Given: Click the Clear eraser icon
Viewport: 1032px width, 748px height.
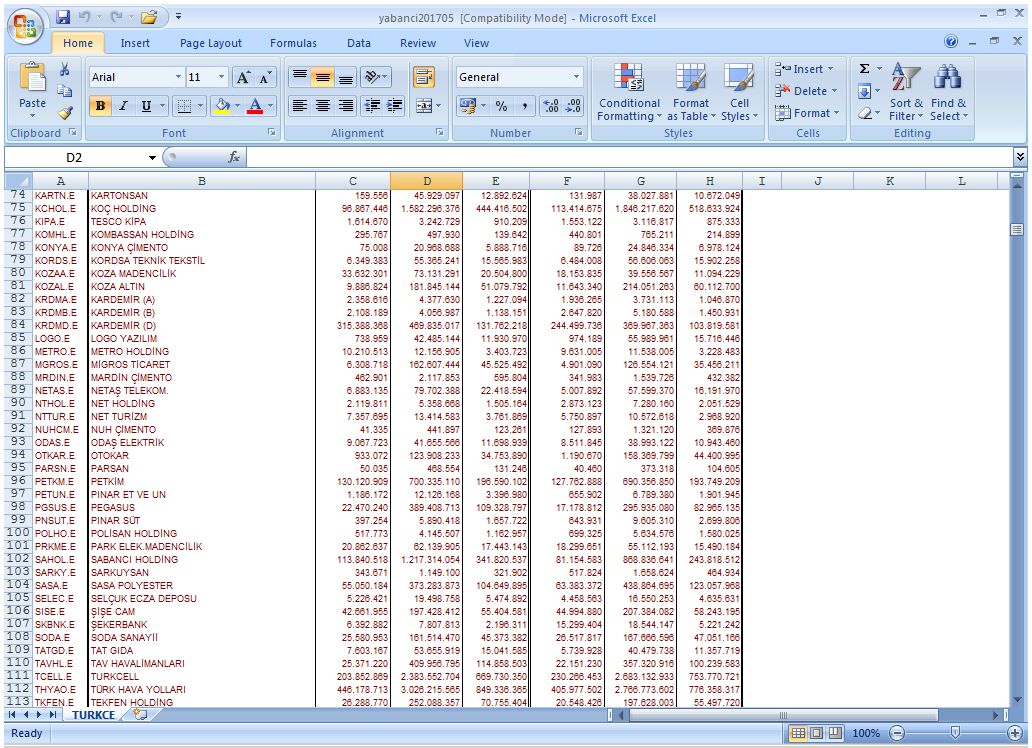Looking at the screenshot, I should 865,113.
